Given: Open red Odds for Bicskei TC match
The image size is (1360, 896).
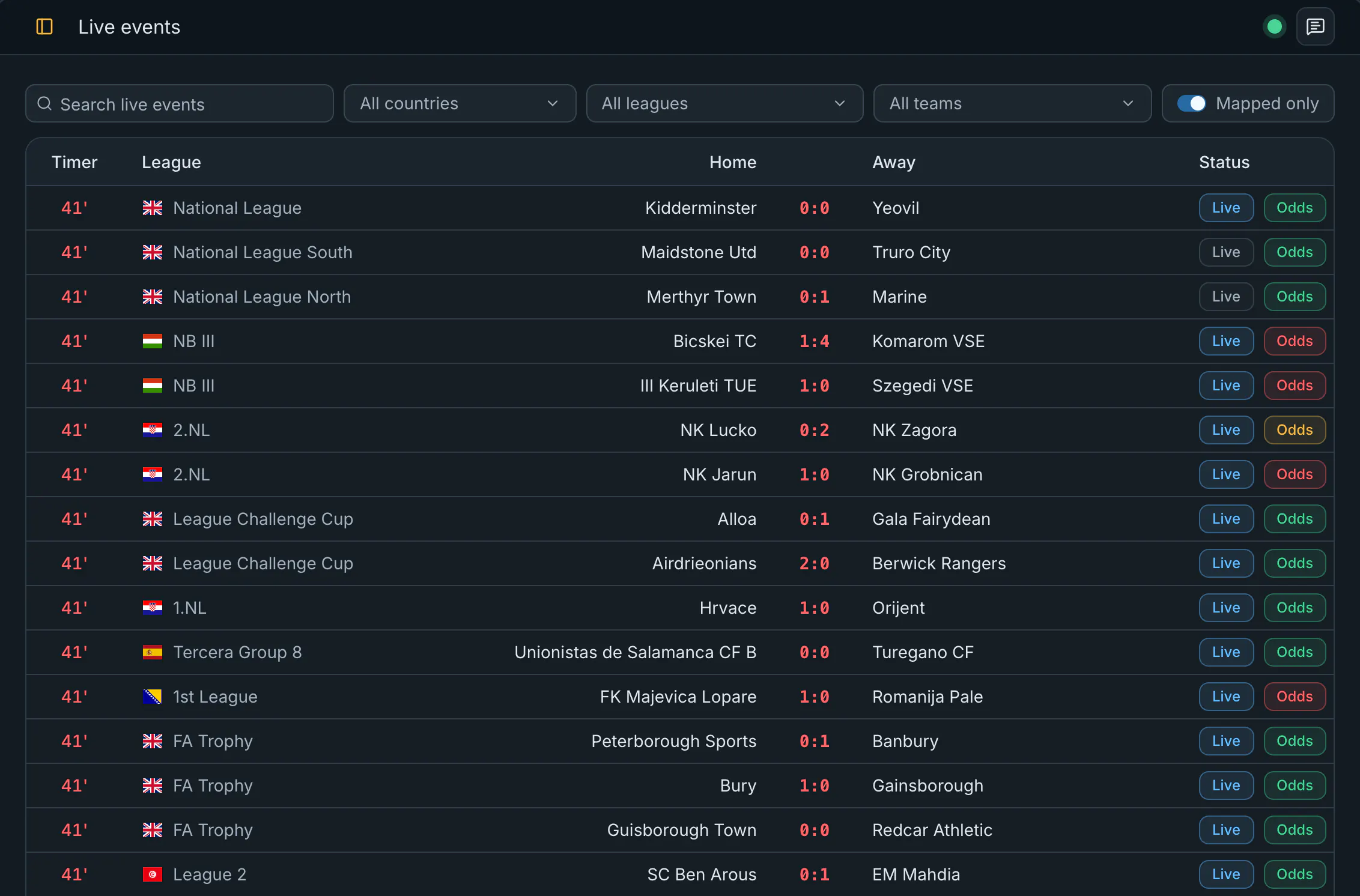Looking at the screenshot, I should click(1295, 341).
